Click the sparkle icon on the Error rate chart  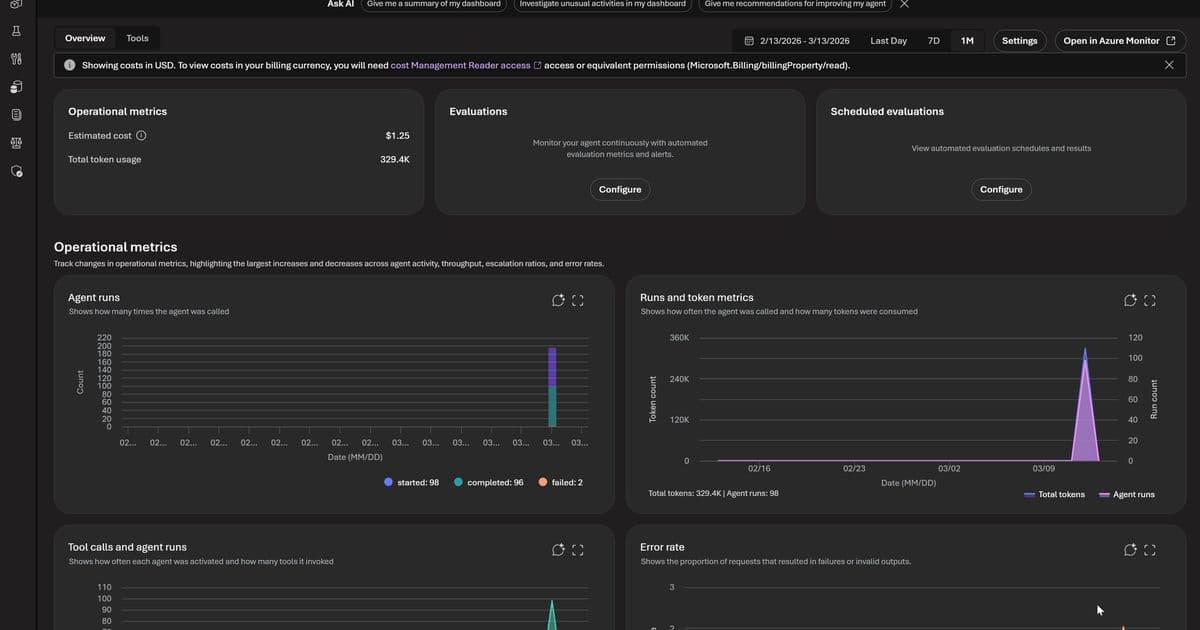1129,549
